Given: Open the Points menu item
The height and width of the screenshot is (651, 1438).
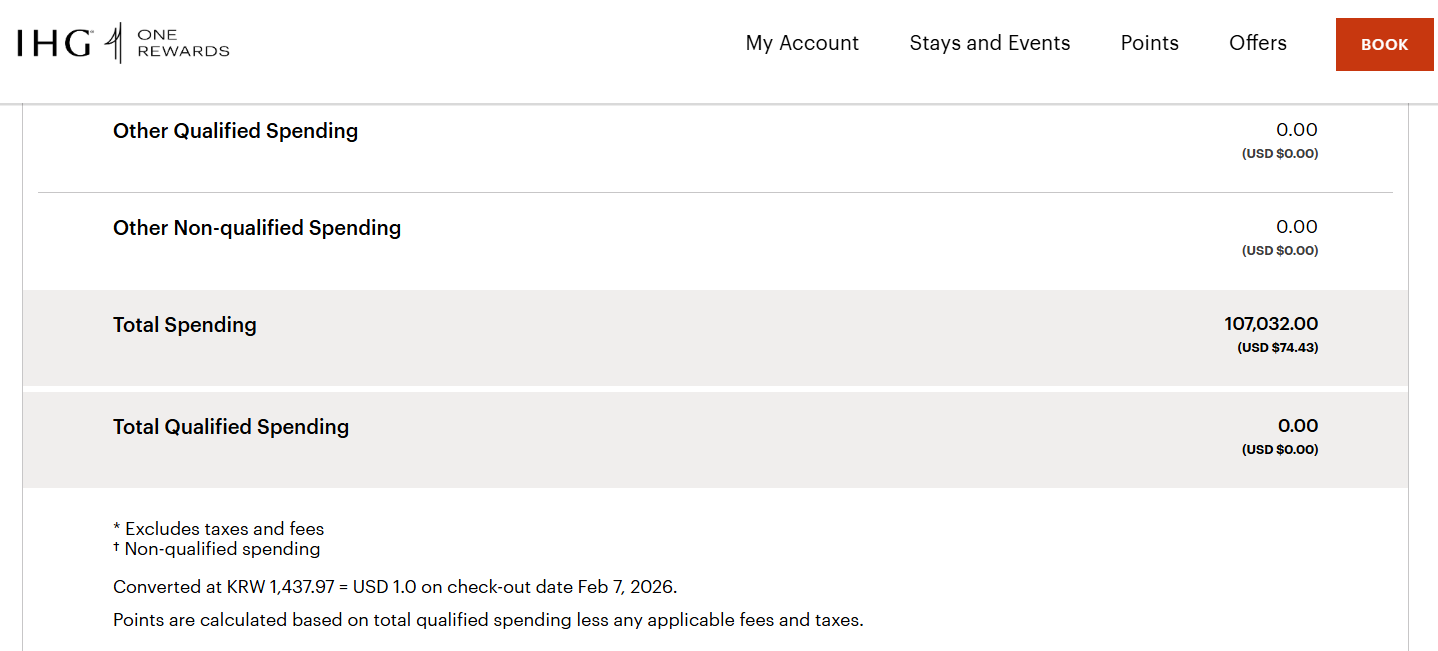Looking at the screenshot, I should 1149,43.
